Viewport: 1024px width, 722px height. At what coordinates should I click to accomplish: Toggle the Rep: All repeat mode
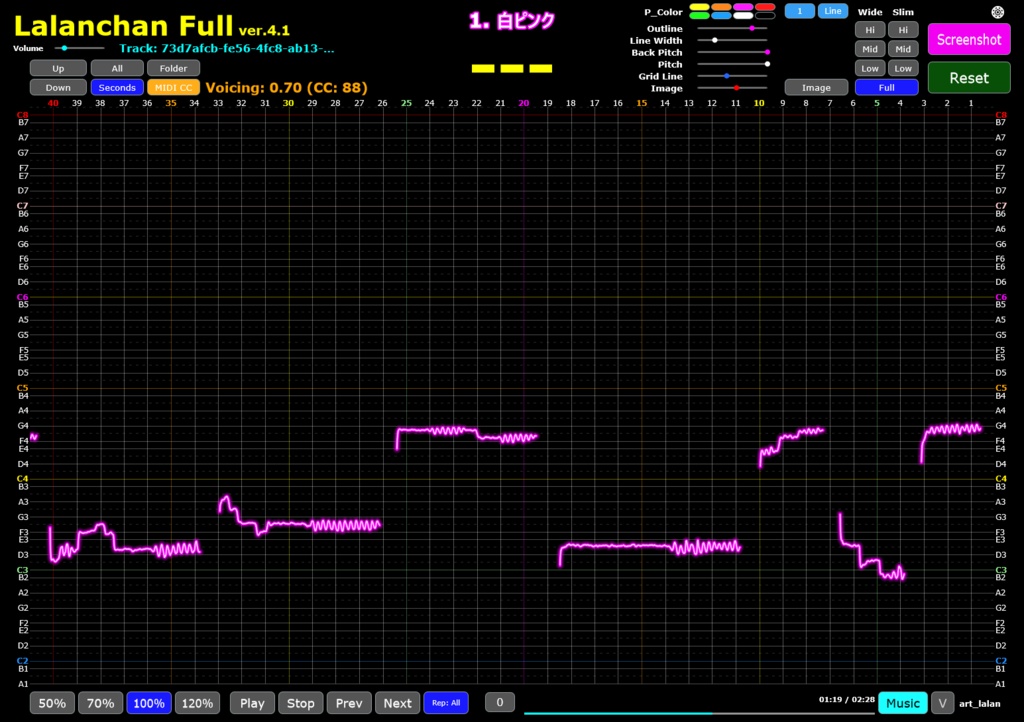(446, 703)
